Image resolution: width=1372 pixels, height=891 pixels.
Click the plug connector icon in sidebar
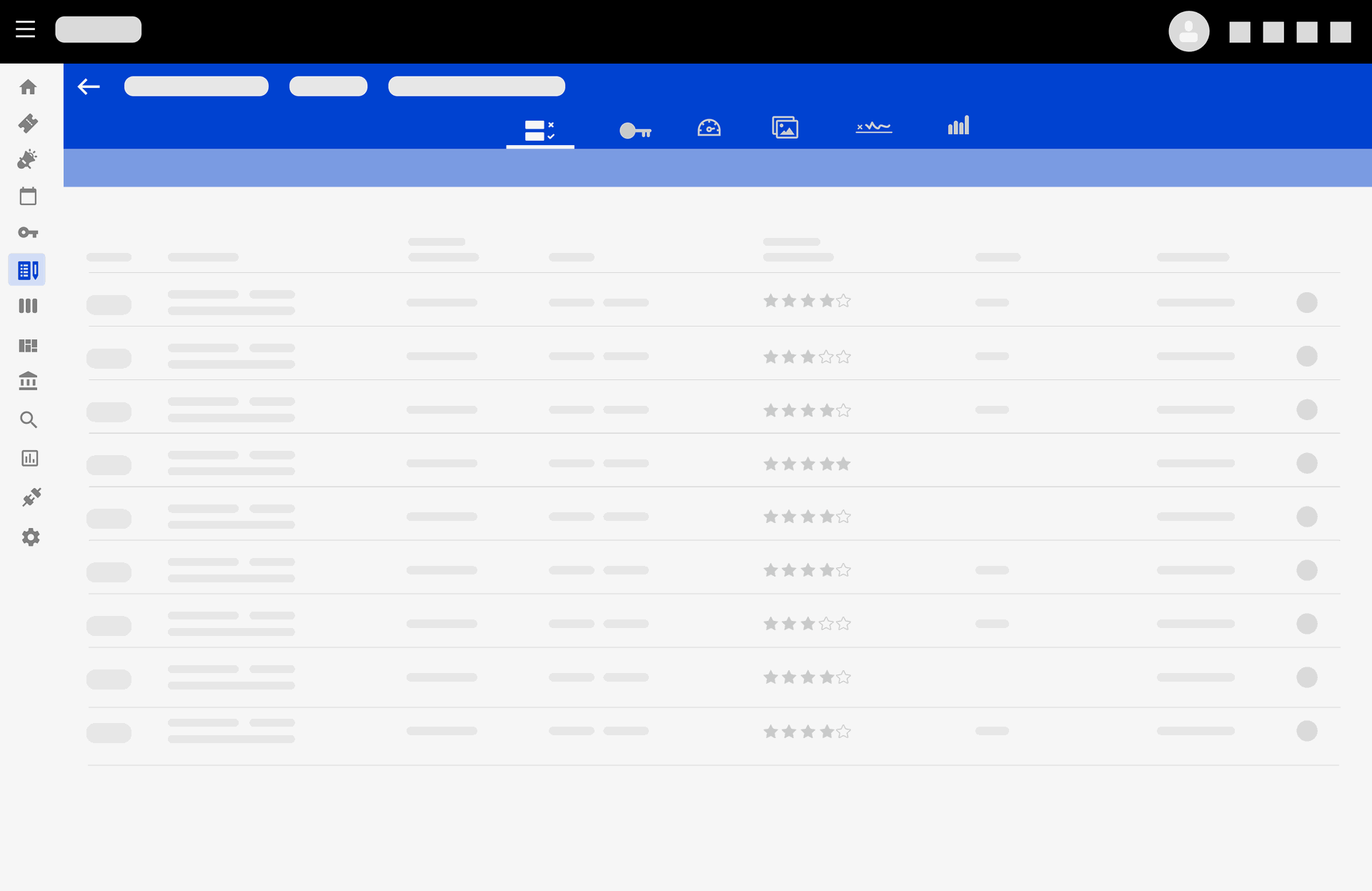coord(31,497)
